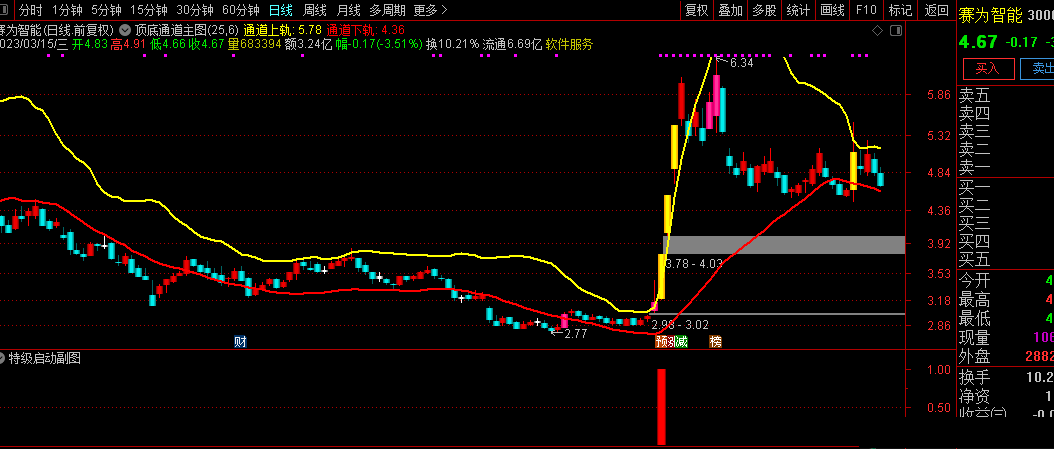This screenshot has width=1054, height=449.
Task: Click the diamond icon above the chart
Action: [x=877, y=30]
